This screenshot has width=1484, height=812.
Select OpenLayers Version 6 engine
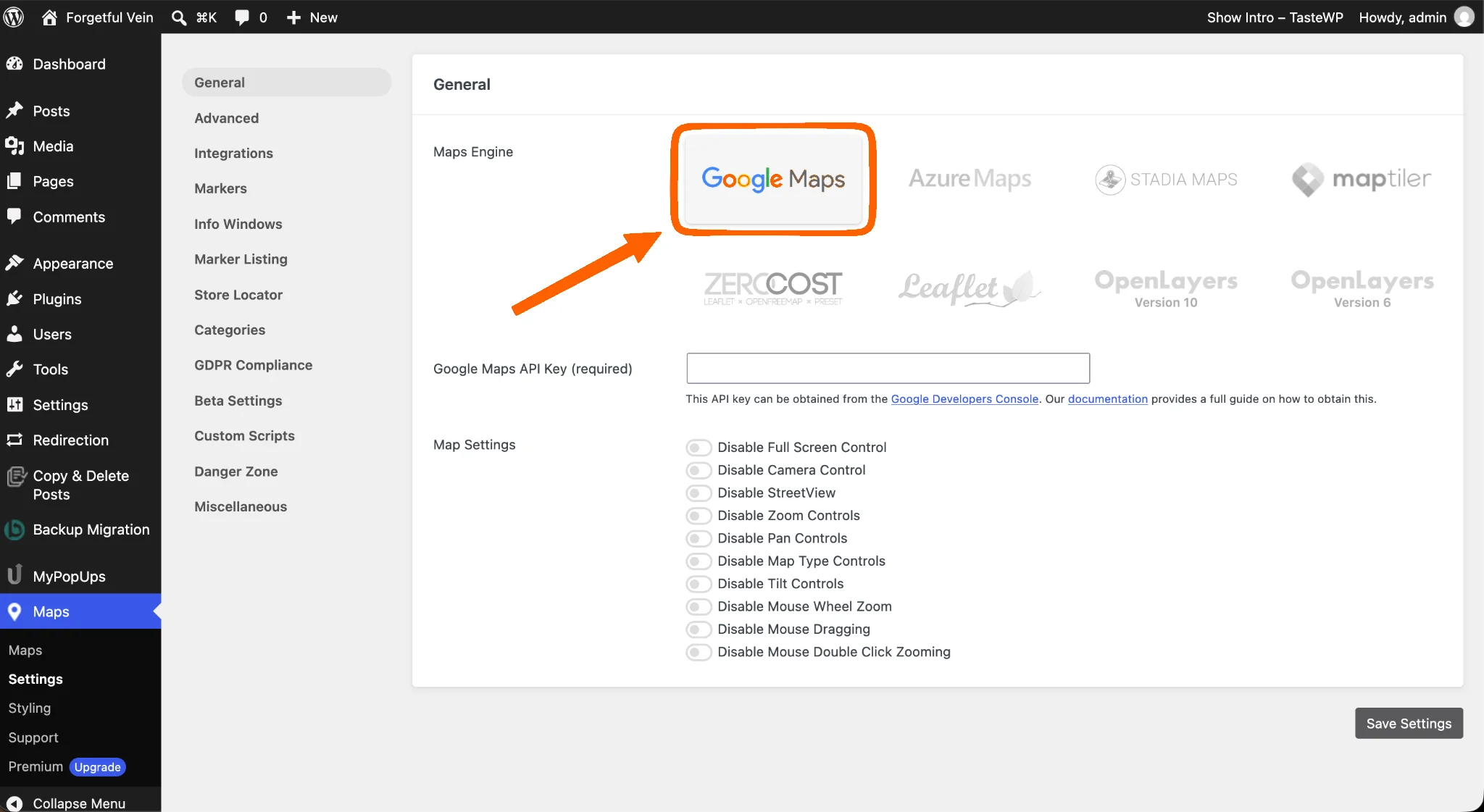[x=1362, y=288]
